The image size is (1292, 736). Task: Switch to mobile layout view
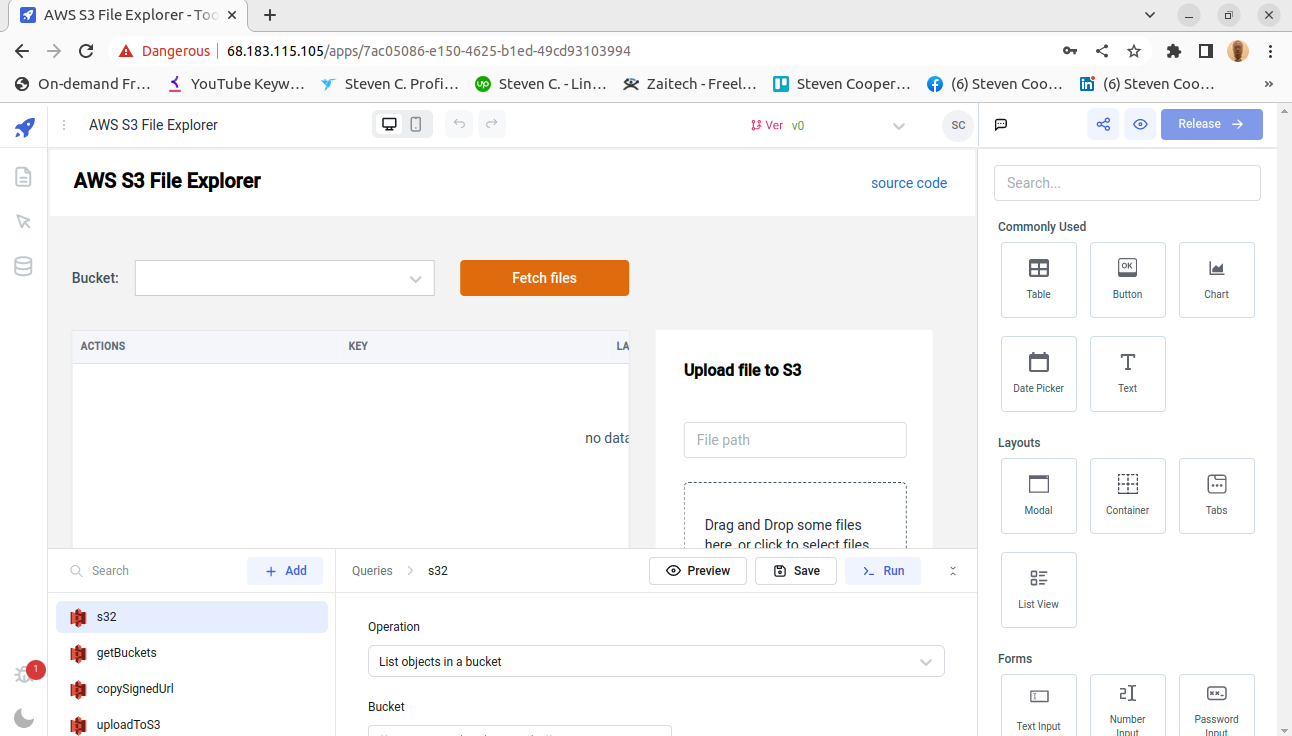point(416,124)
